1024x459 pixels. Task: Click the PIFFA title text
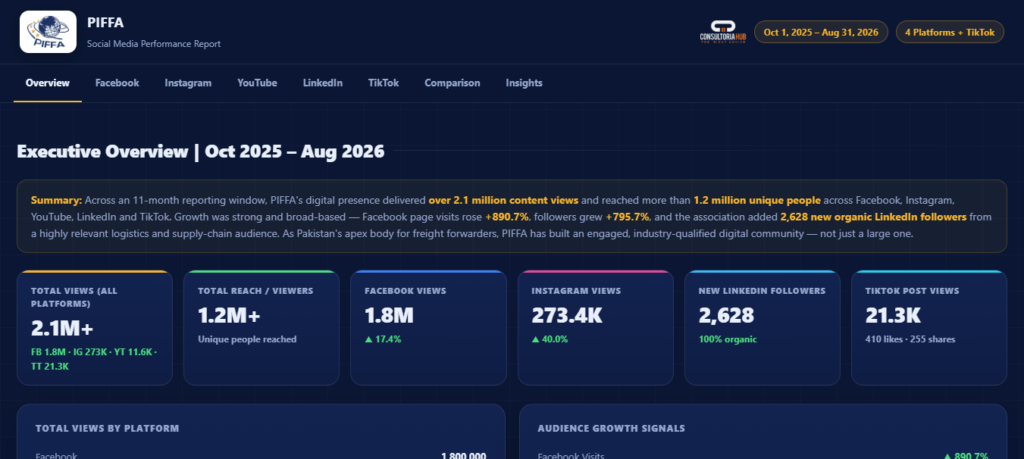[x=106, y=23]
